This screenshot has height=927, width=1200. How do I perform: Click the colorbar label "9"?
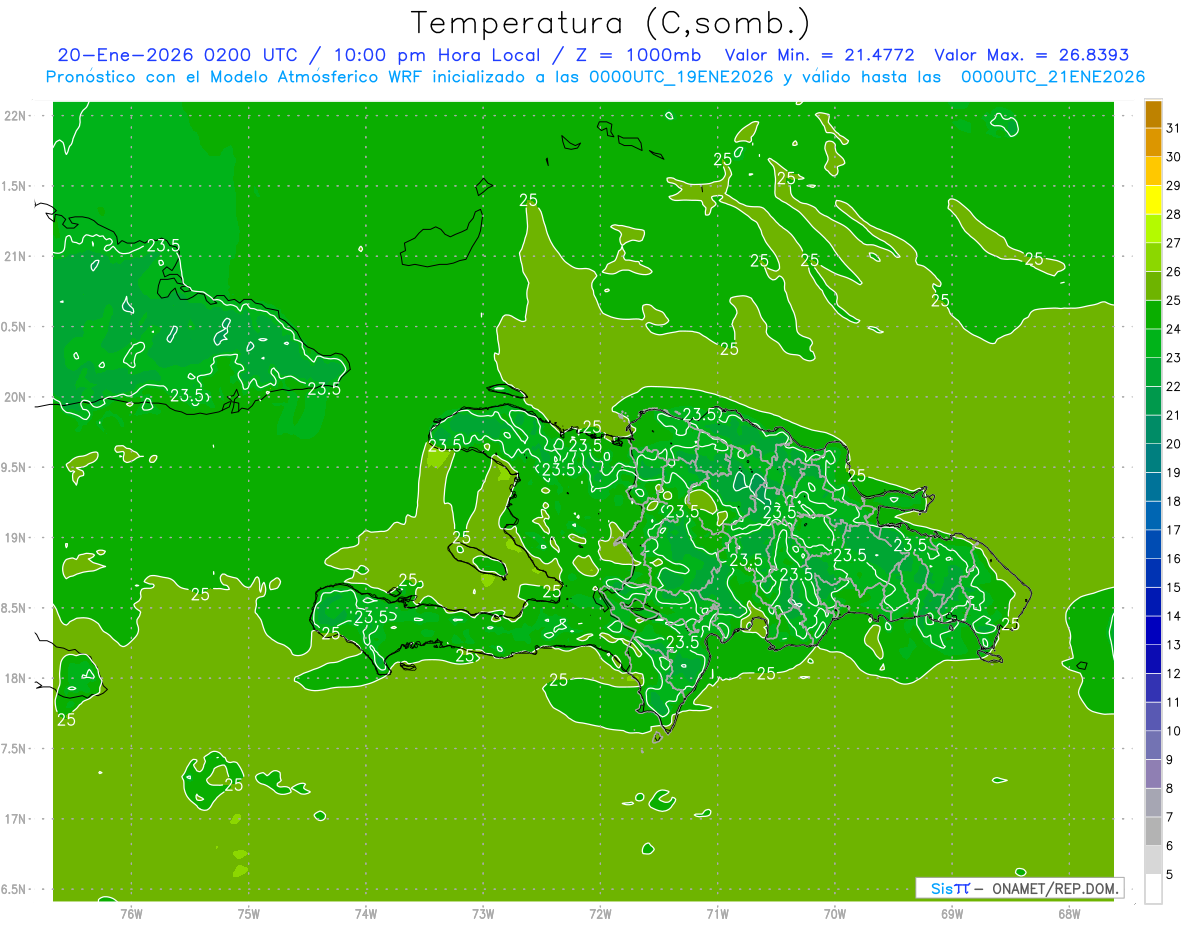coord(1170,760)
